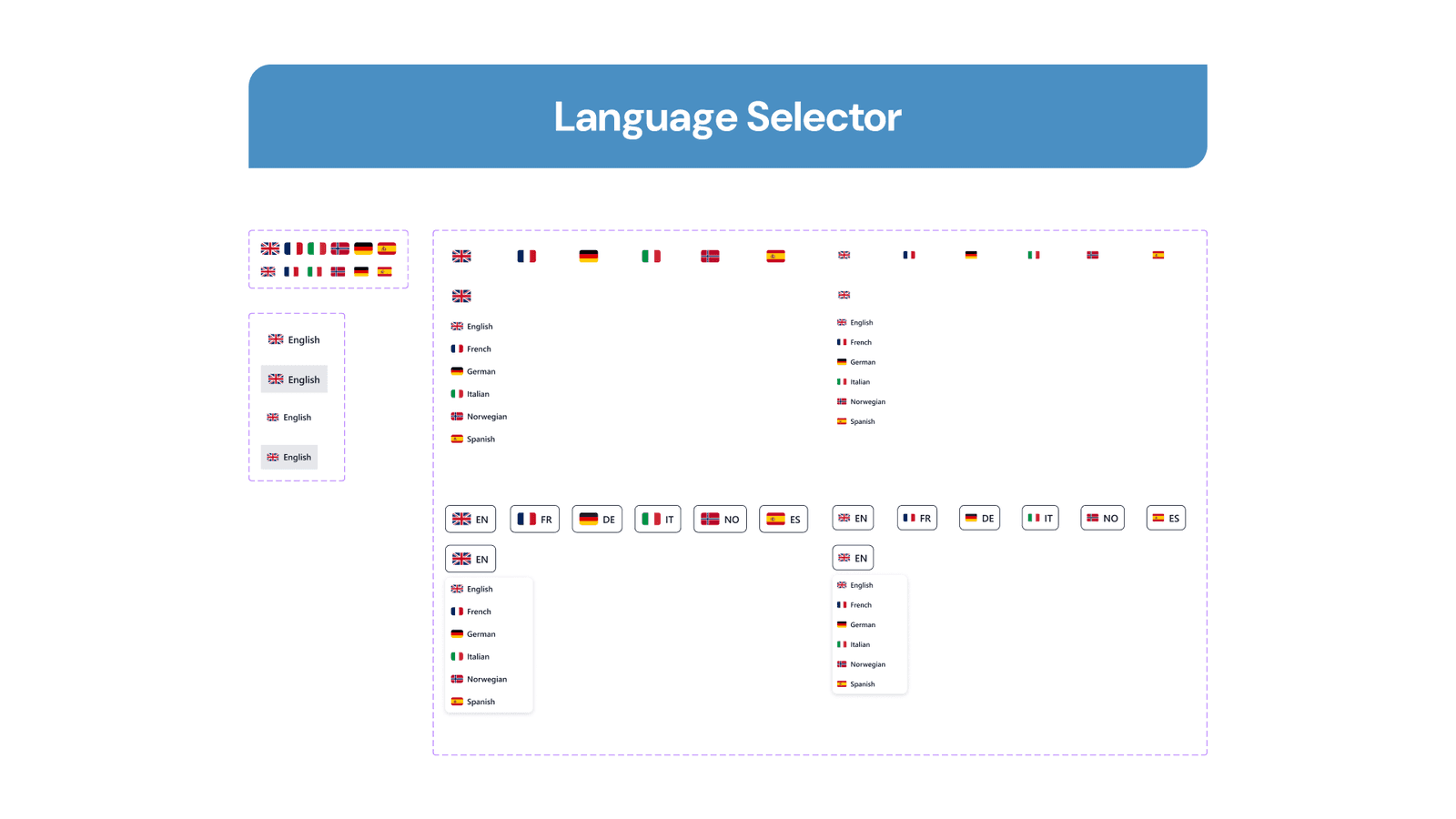Image resolution: width=1456 pixels, height=819 pixels.
Task: Click the lower German flag in the compact flag grid
Action: point(361,272)
